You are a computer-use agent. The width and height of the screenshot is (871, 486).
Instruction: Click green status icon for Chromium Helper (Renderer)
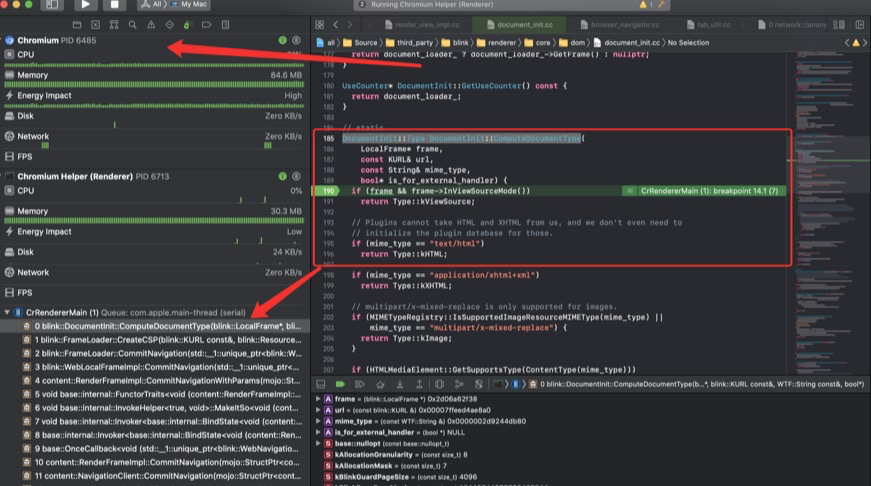(x=282, y=176)
